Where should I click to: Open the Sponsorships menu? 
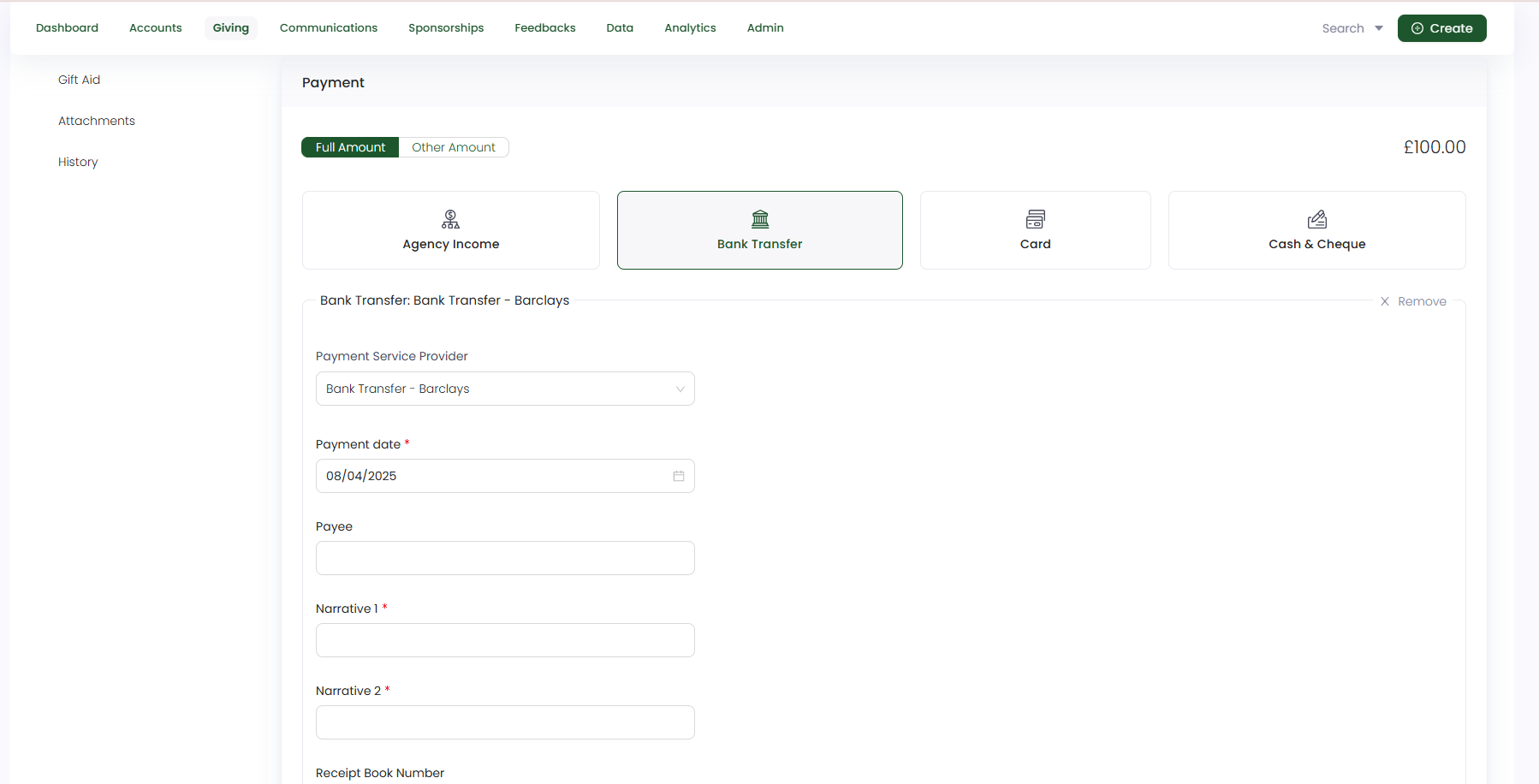coord(446,28)
